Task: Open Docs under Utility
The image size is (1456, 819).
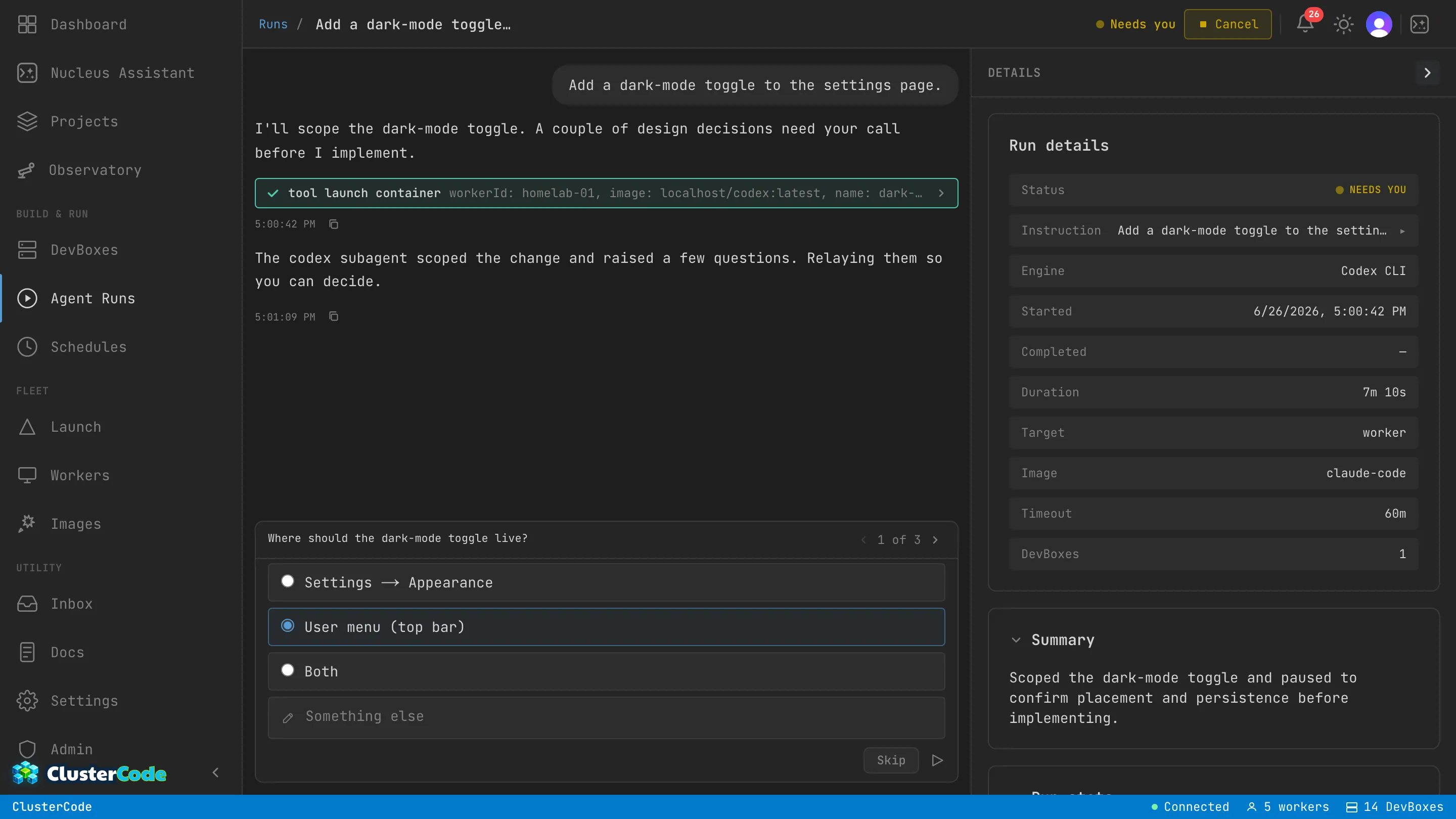Action: pos(67,652)
